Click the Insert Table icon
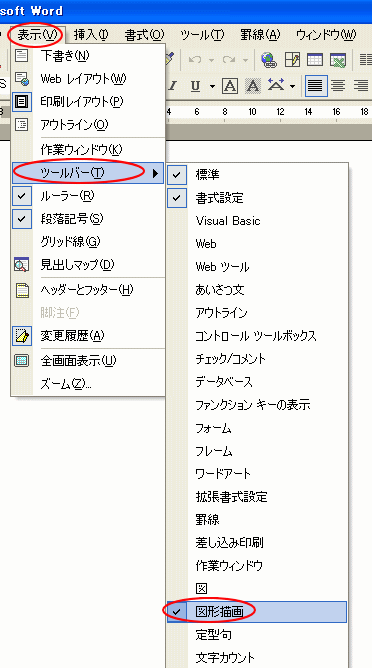Screen dimensions: 372x668 click(x=315, y=60)
